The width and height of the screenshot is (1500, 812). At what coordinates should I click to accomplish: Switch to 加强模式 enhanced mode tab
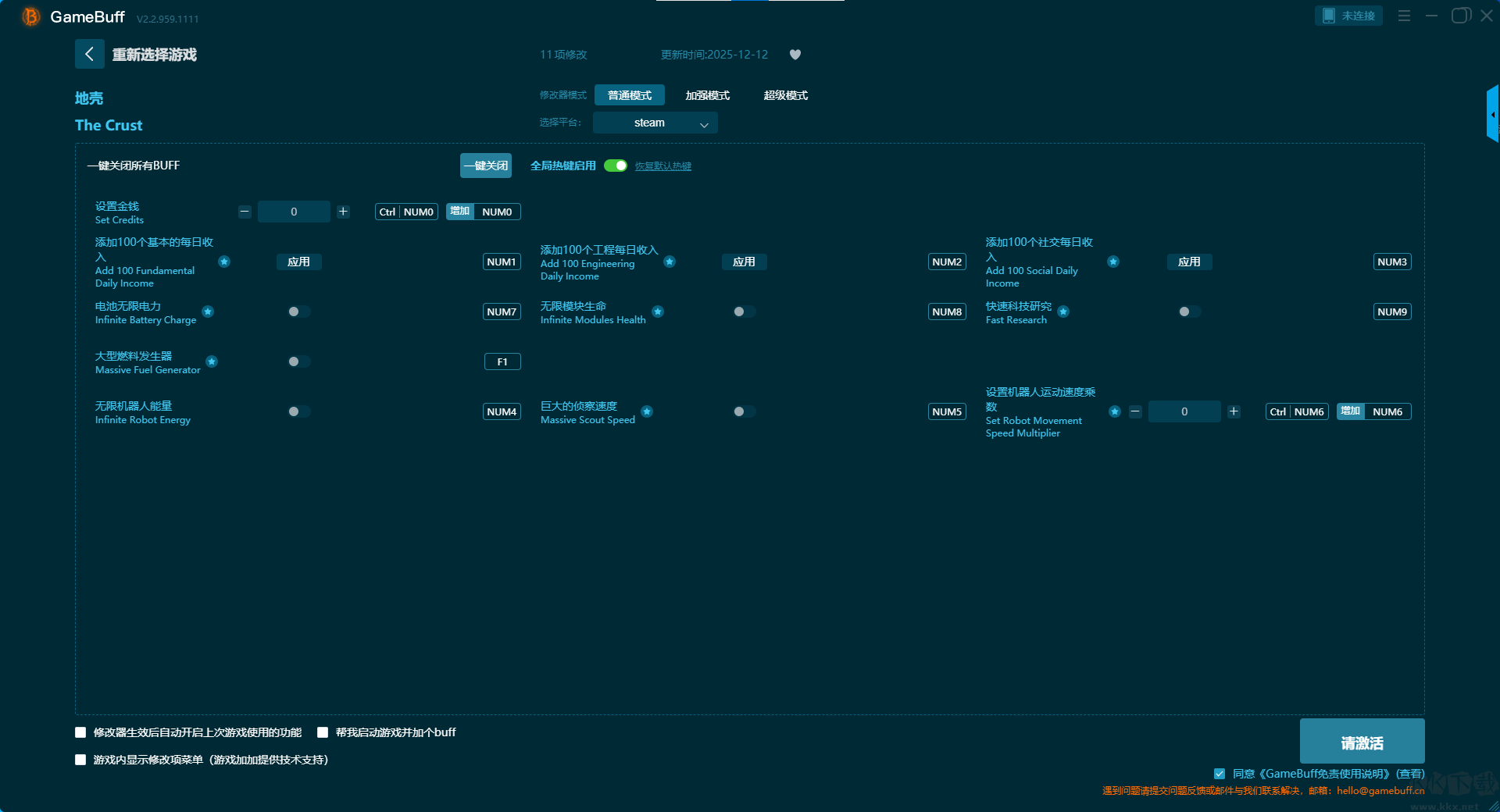pos(707,95)
